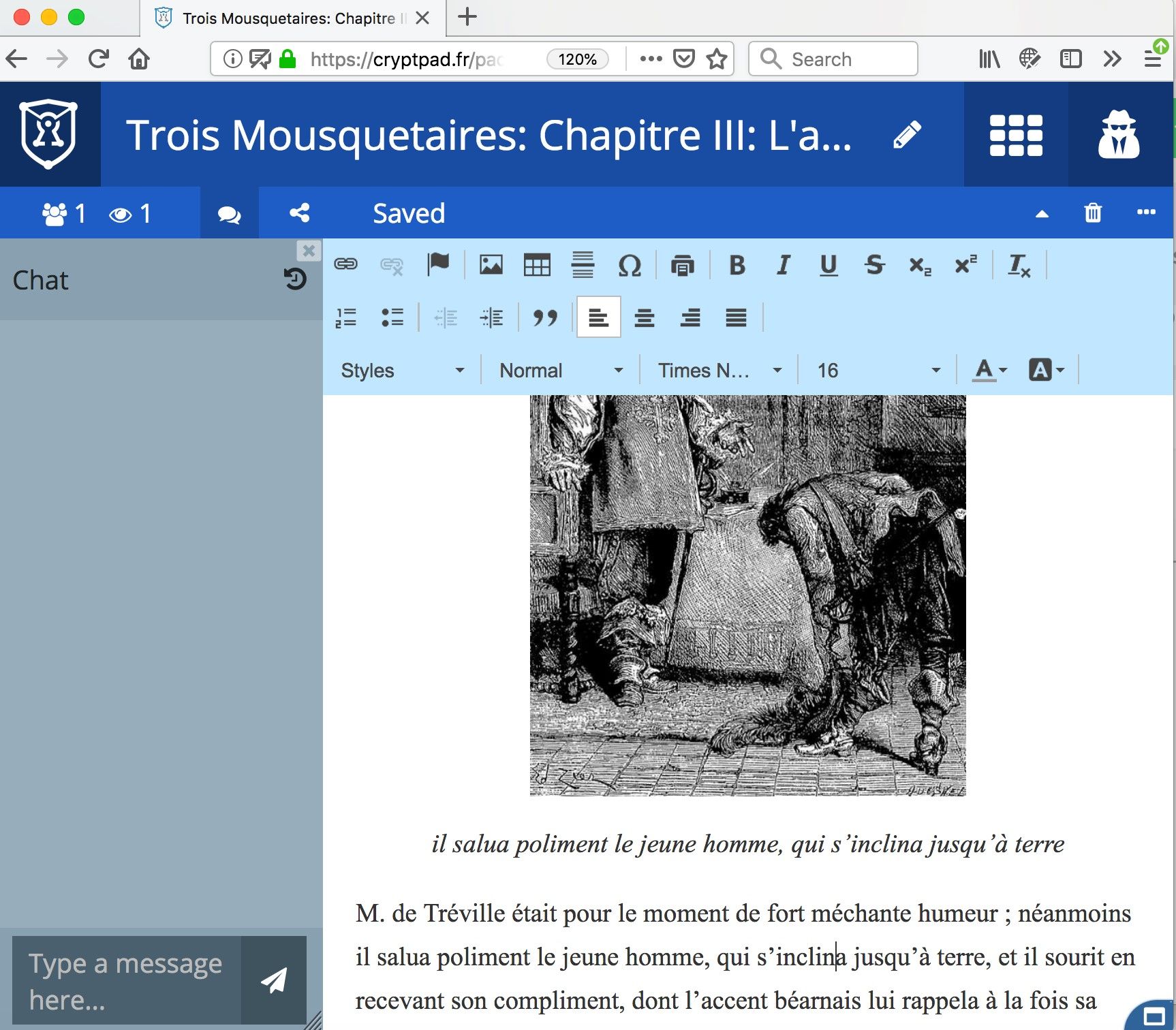Toggle the chat panel via speech bubbles
Screen dimensions: 1176x1030
pyautogui.click(x=229, y=214)
